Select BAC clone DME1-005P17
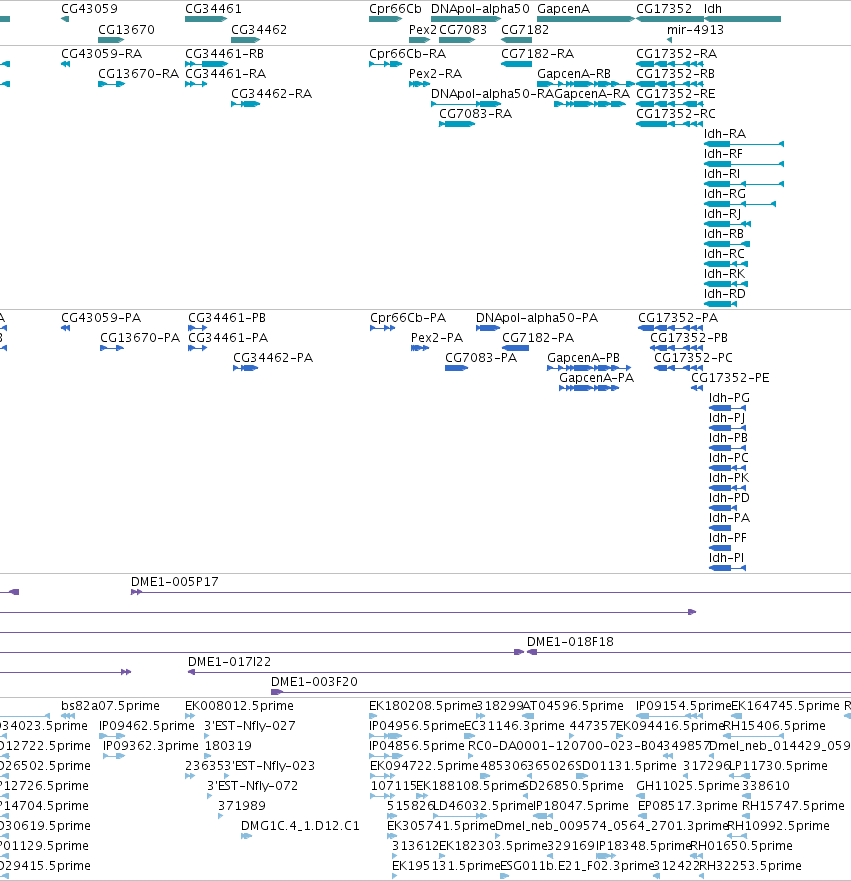The height and width of the screenshot is (881, 851). click(174, 582)
